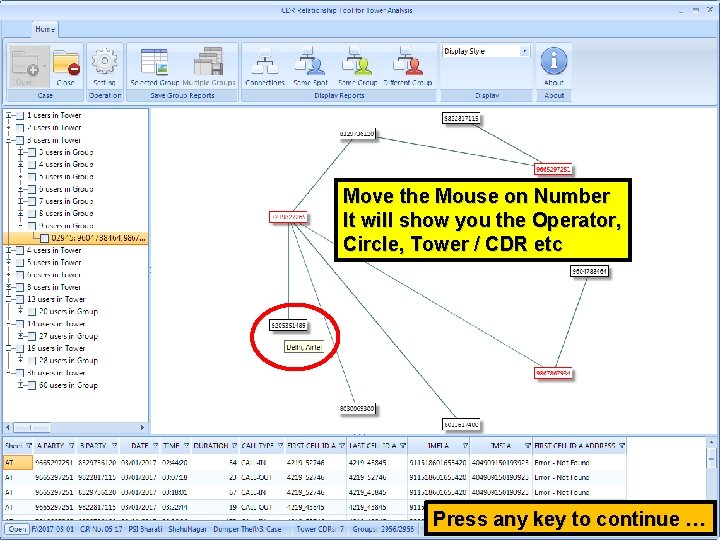Viewport: 720px width, 540px height.
Task: Click the Open button in status bar
Action: pos(17,529)
